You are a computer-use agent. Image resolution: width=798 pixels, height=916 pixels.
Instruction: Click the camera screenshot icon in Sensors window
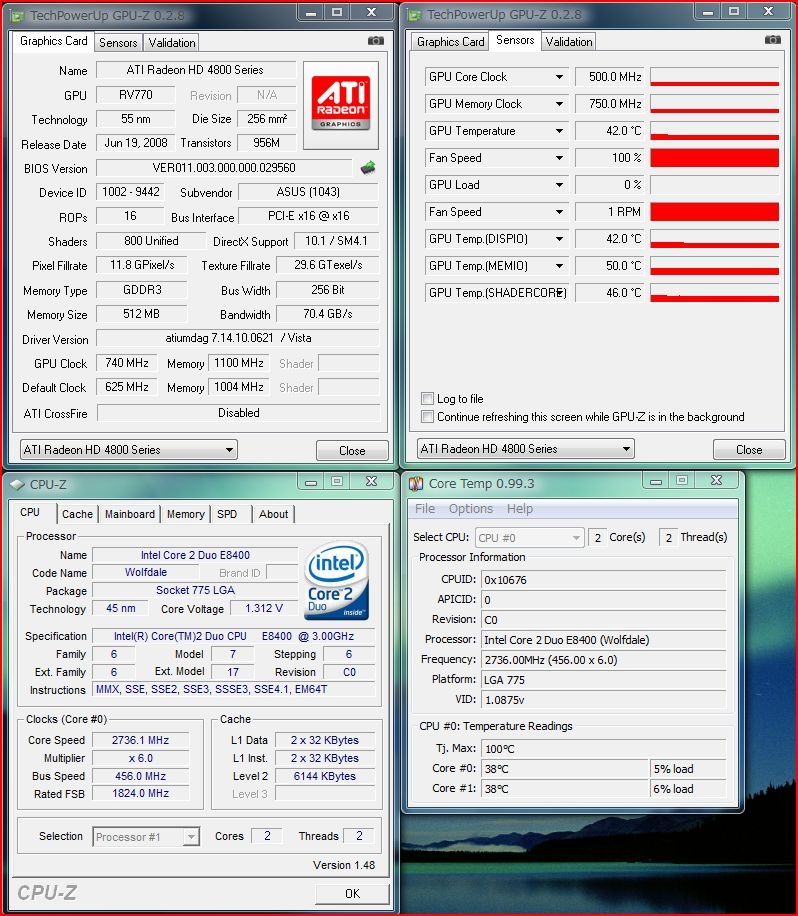point(772,40)
